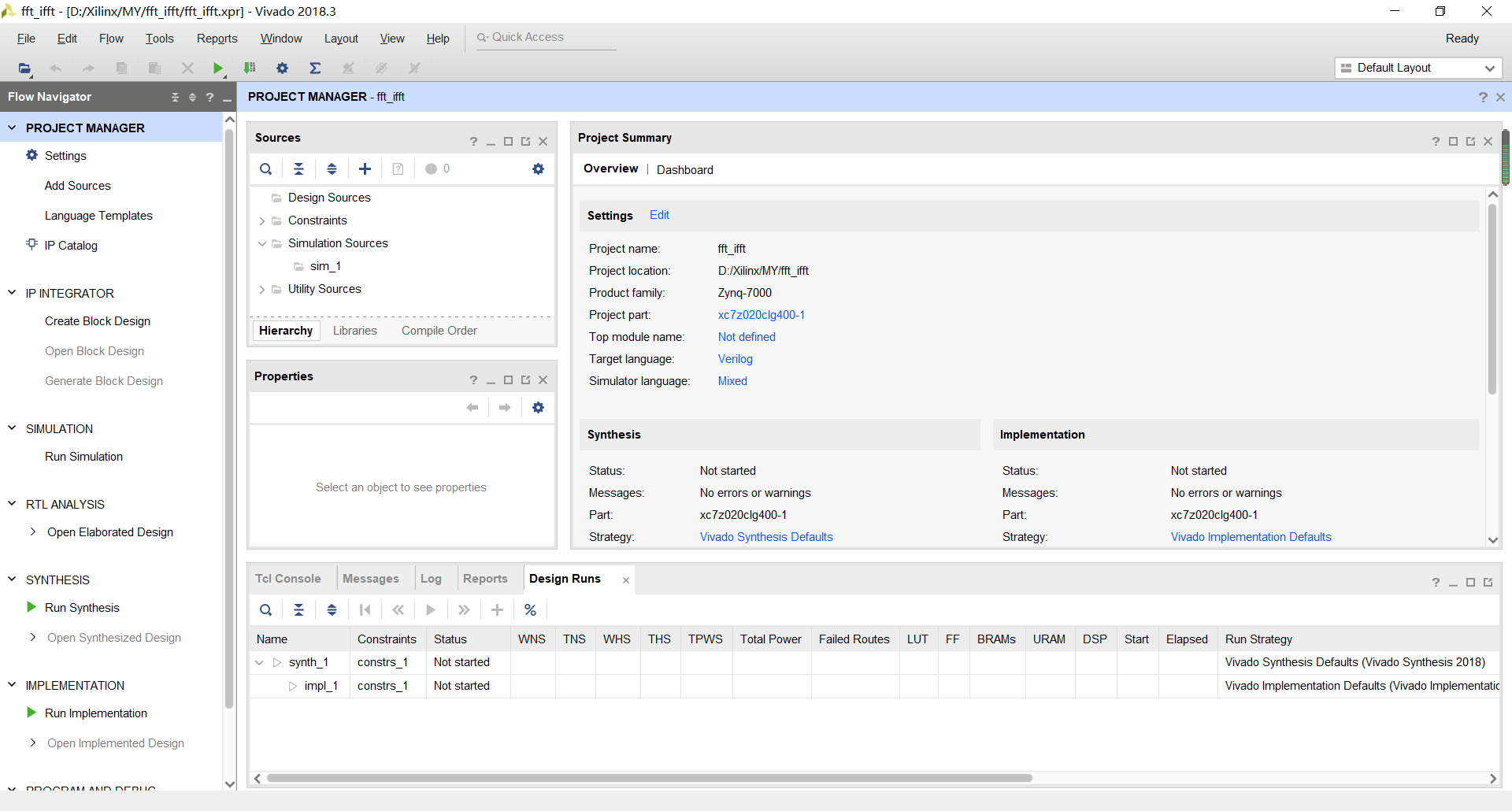The width and height of the screenshot is (1512, 811).
Task: Open Vivado Synthesis Defaults strategy link
Action: pos(766,537)
